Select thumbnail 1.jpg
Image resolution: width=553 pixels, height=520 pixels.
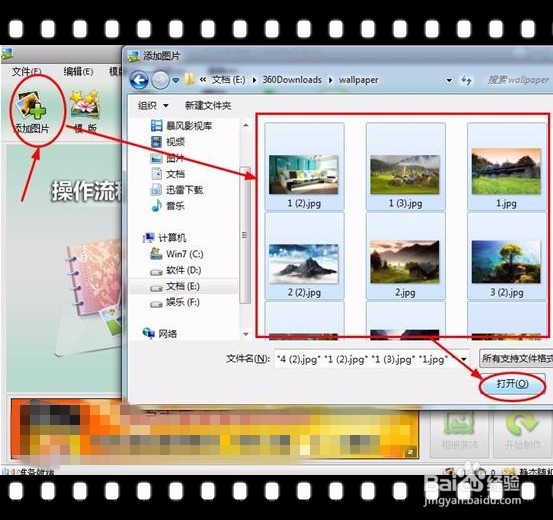coord(506,167)
